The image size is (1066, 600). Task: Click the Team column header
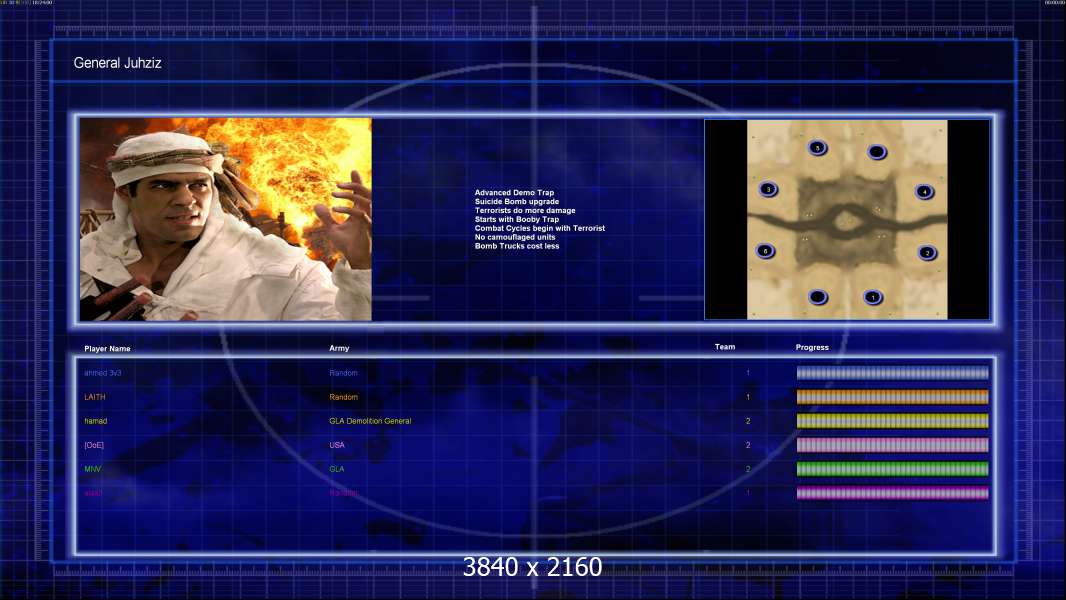(x=725, y=347)
